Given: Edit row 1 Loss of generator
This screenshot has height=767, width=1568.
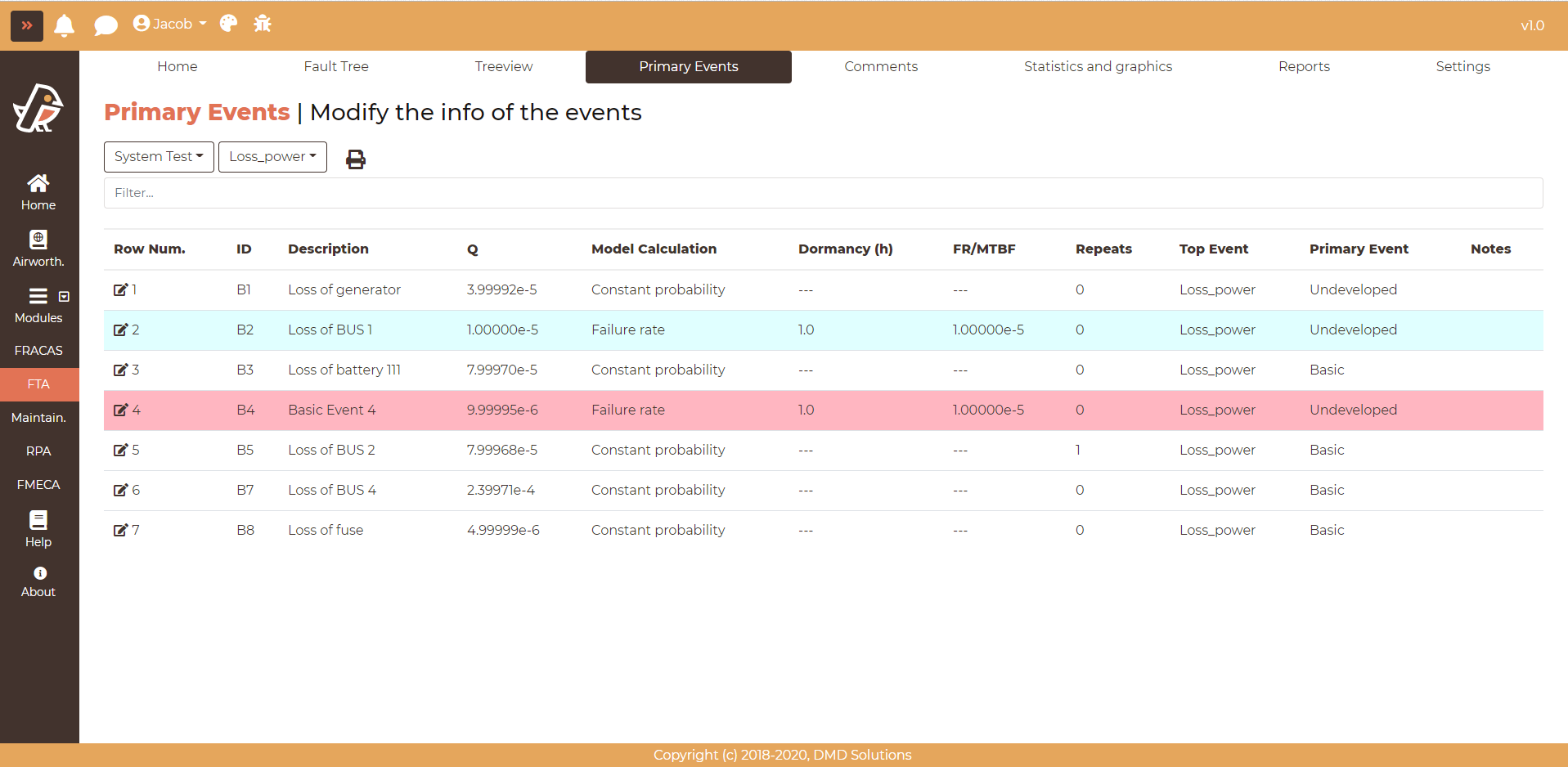Looking at the screenshot, I should point(120,289).
